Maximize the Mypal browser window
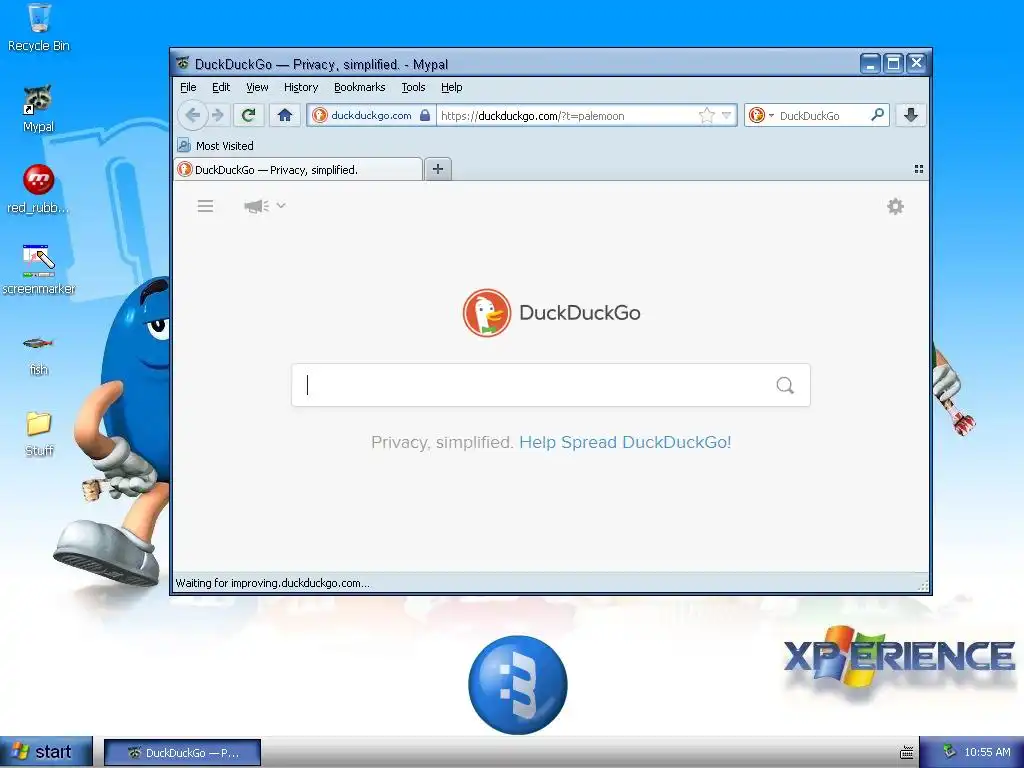 click(x=893, y=63)
